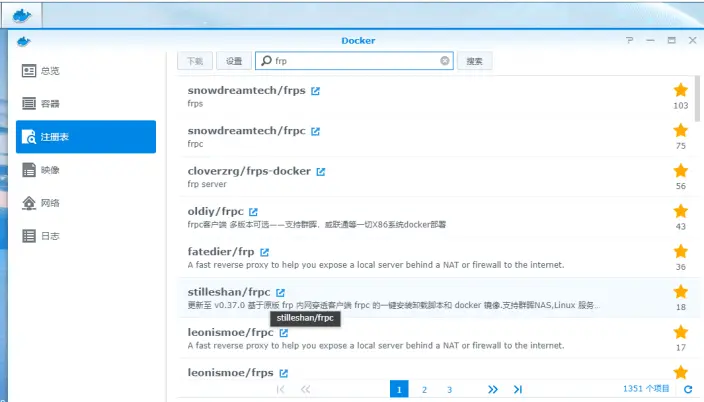This screenshot has height=402, width=704.
Task: Go to page 2 of results
Action: (x=424, y=389)
